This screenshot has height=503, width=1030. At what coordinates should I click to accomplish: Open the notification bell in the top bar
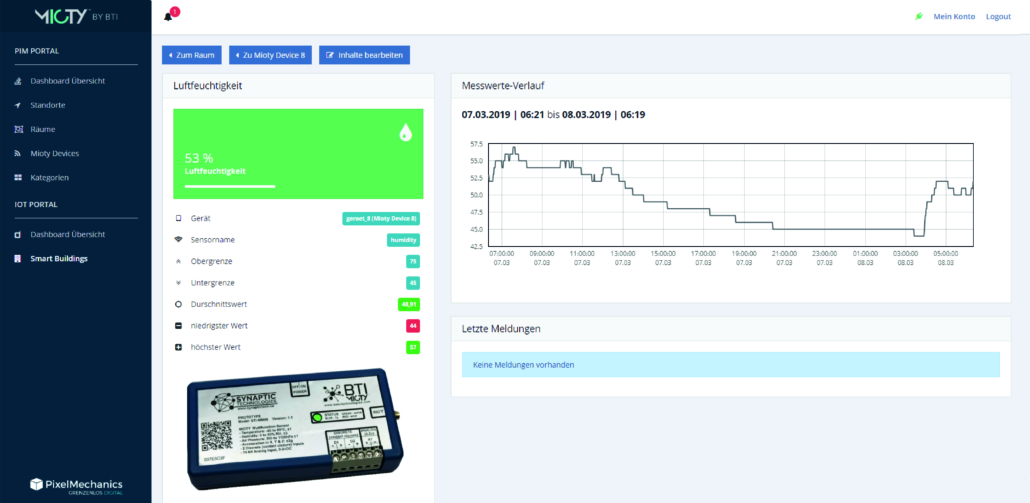click(168, 17)
